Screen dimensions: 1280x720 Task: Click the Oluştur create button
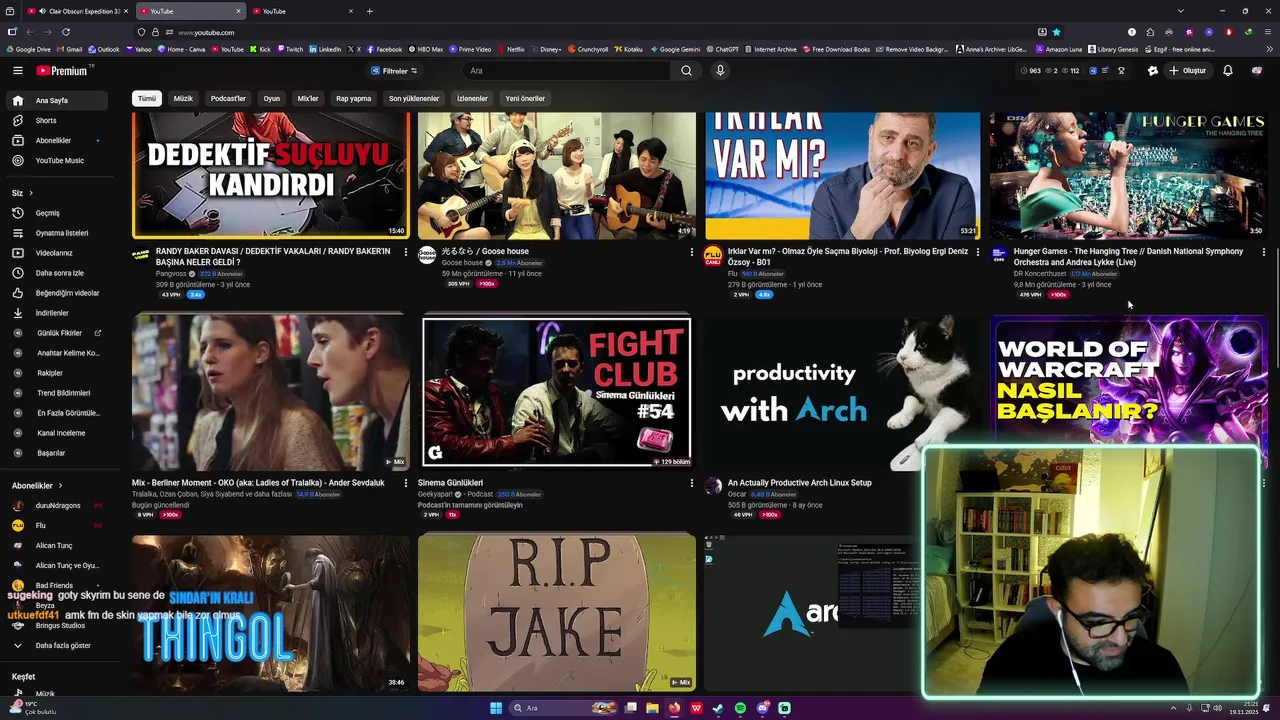pos(1187,71)
